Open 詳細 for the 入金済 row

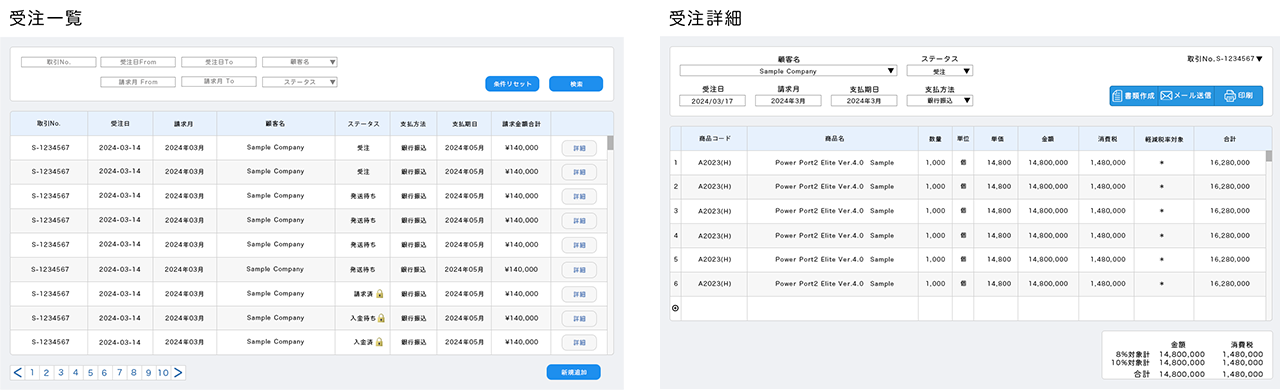coord(579,342)
